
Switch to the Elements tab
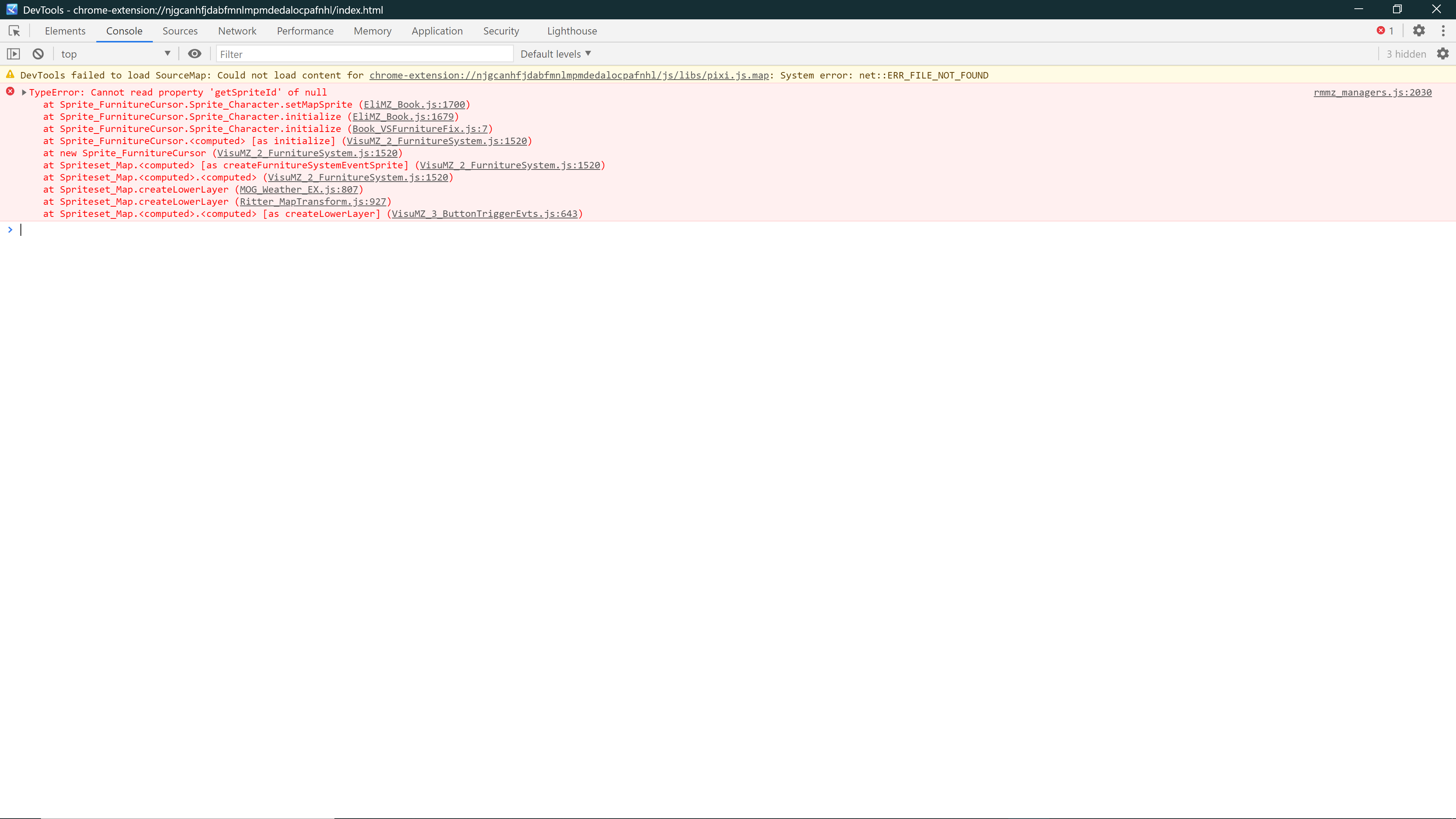(x=65, y=31)
